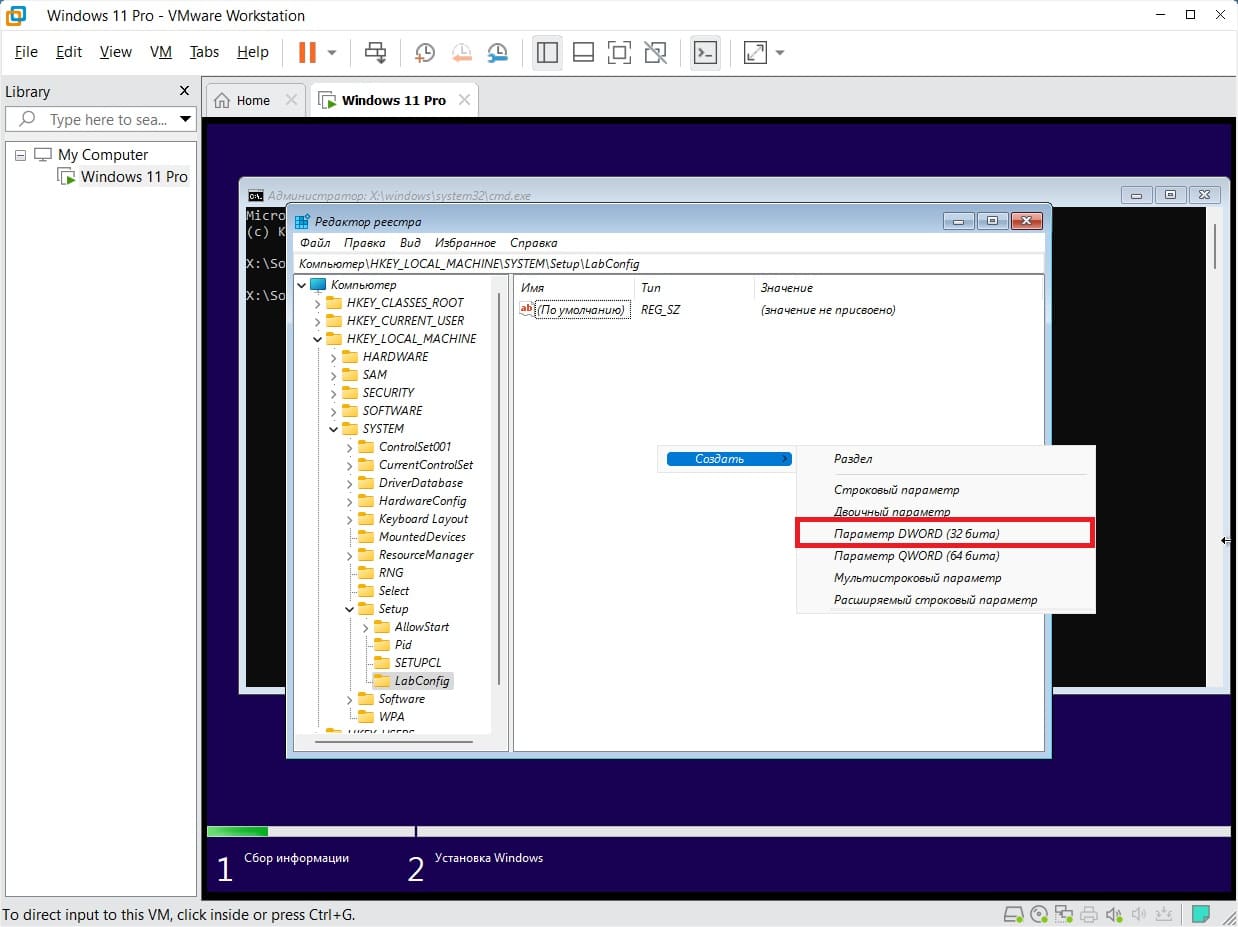Viewport: 1238px width, 927px height.
Task: Expand the HKEY_CURRENT_USER key
Action: point(318,321)
